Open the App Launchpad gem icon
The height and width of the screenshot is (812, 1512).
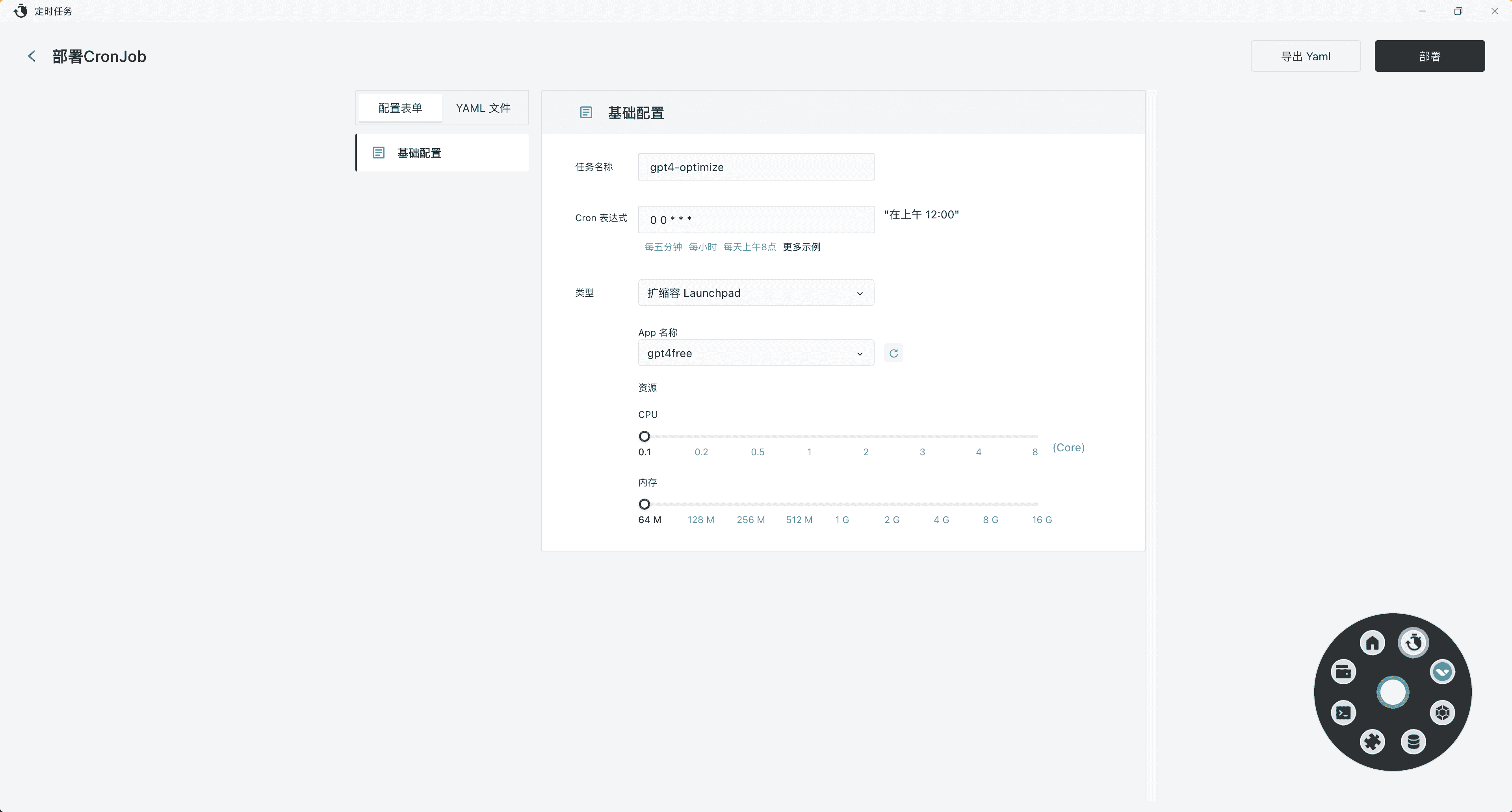(x=1443, y=713)
